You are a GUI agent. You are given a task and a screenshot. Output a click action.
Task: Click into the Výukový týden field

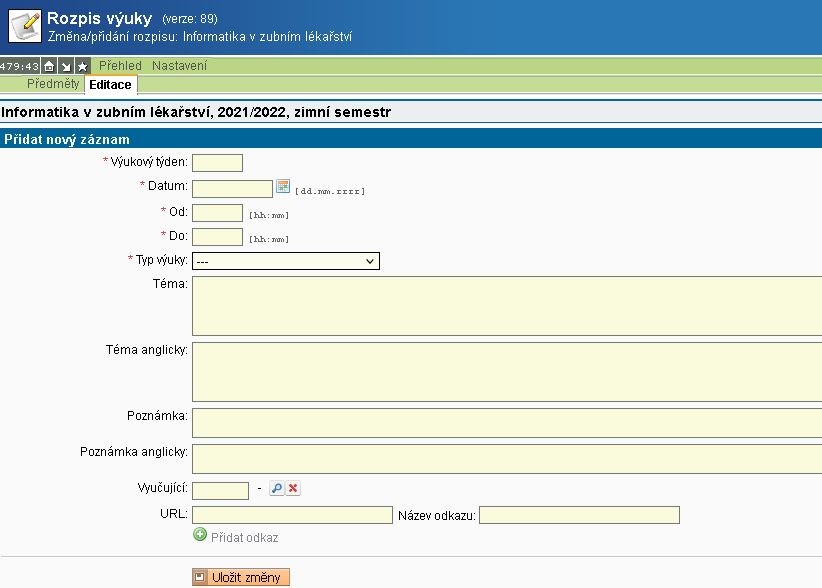pos(217,163)
